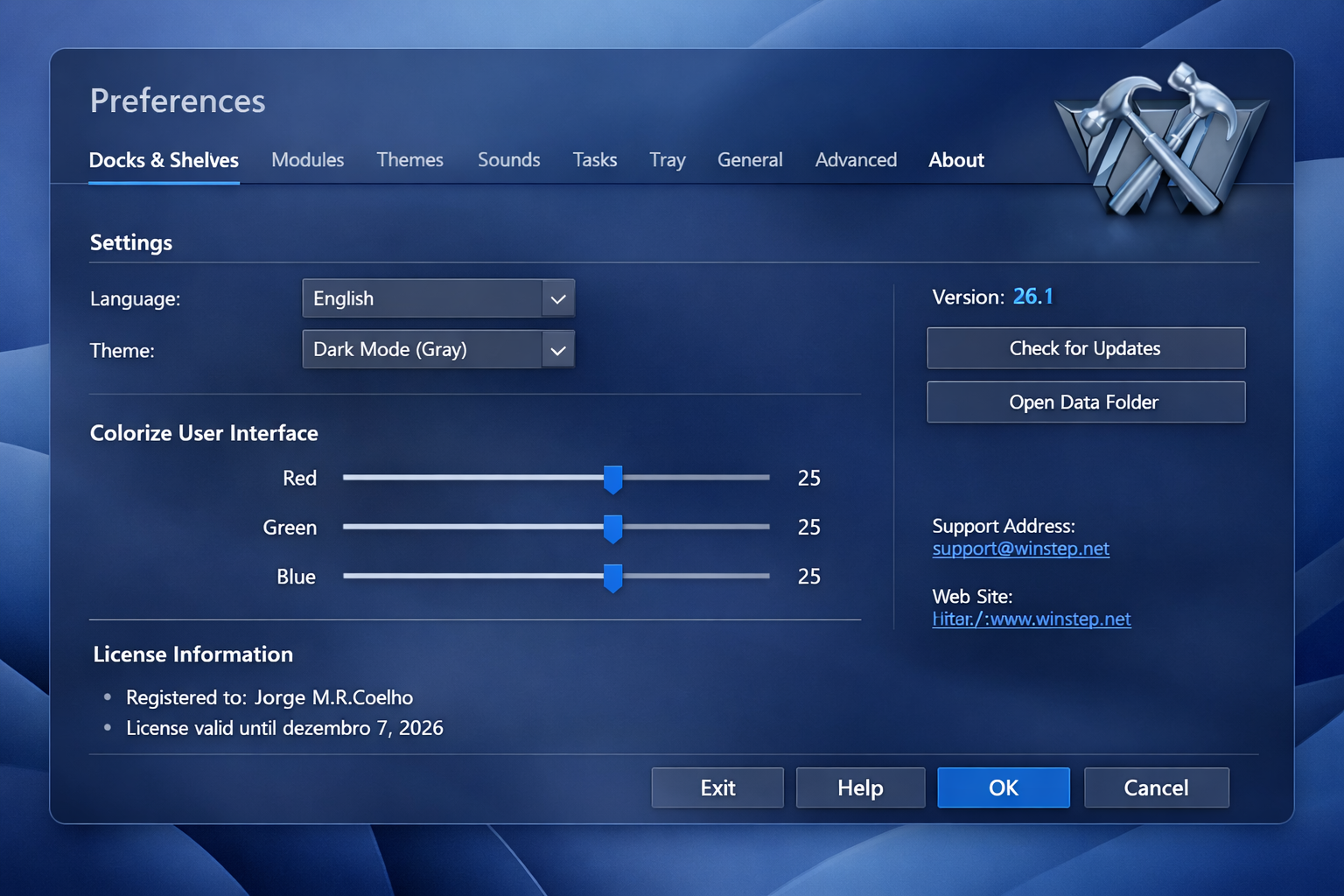
Task: Expand the Theme dropdown arrow
Action: [x=558, y=350]
